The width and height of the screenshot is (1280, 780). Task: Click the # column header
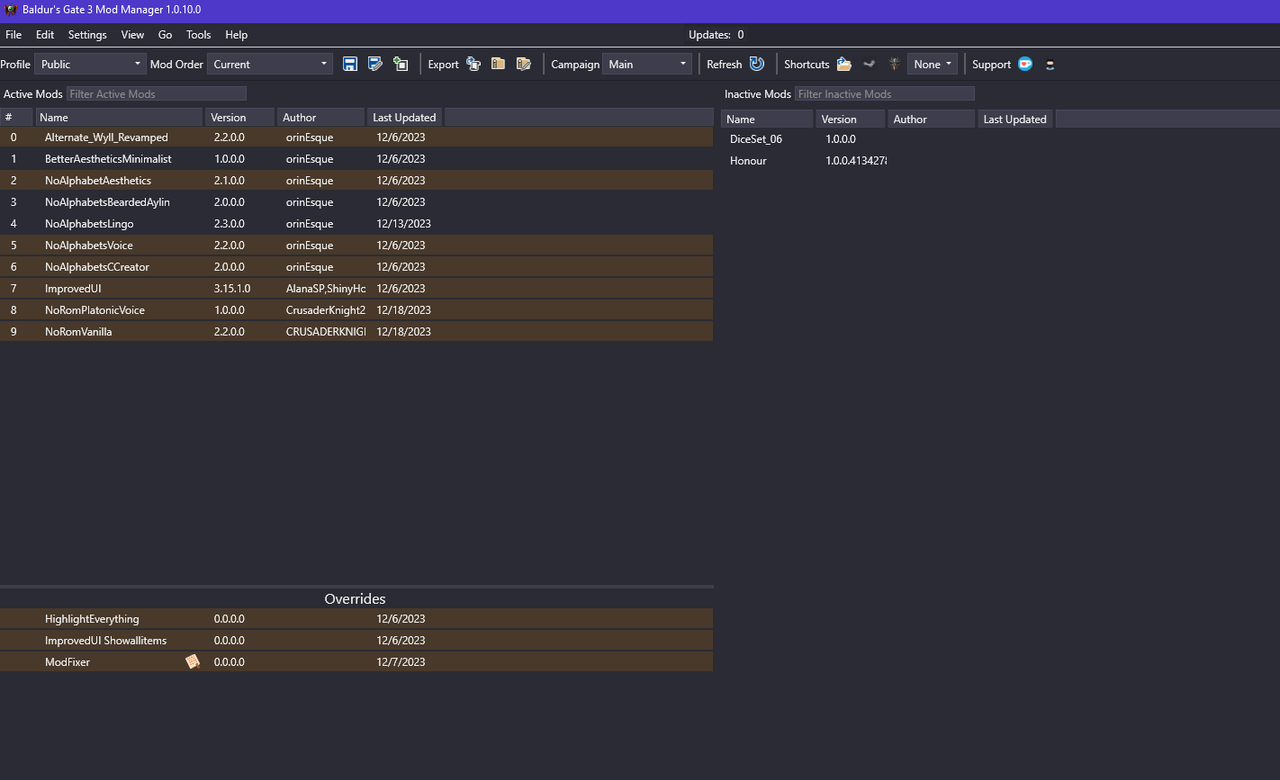(16, 117)
